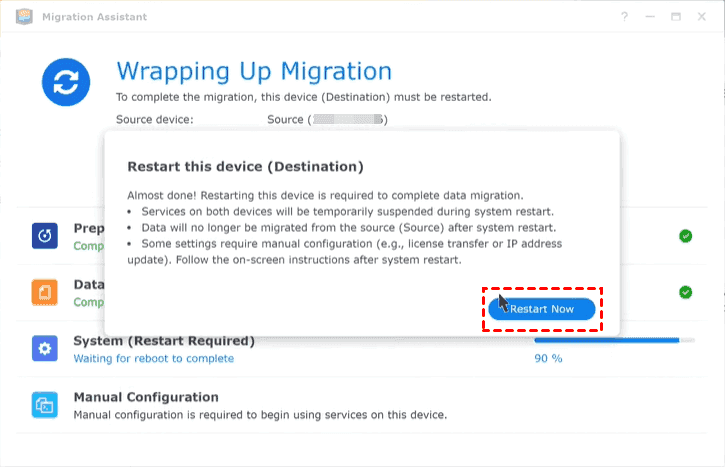Click the dialog title "Restart this device (Destination)"

pos(245,165)
